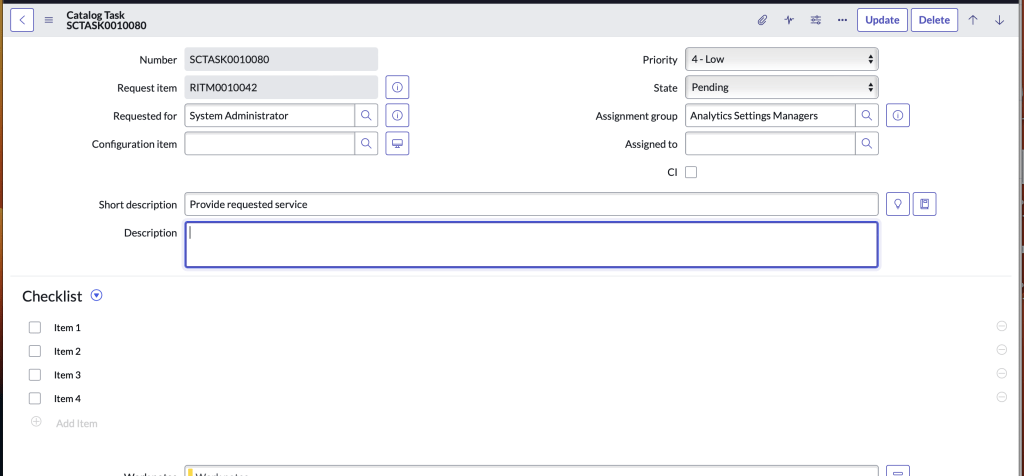Remove Item 2 using its minus icon
The width and height of the screenshot is (1024, 476).
tap(1001, 350)
